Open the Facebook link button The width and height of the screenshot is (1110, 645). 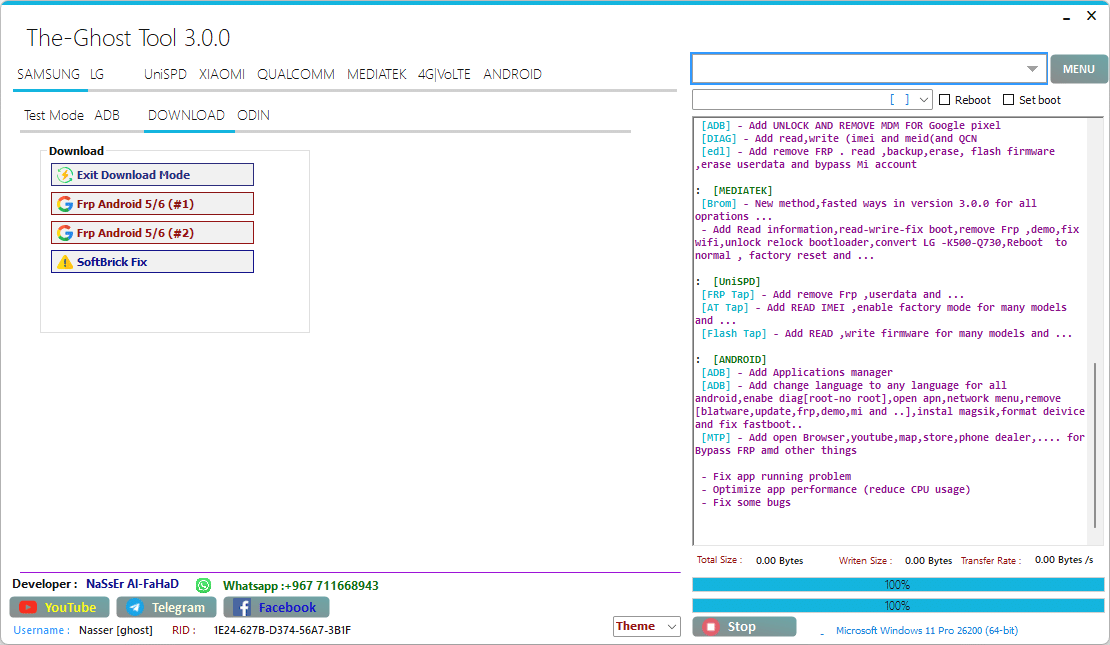coord(276,607)
